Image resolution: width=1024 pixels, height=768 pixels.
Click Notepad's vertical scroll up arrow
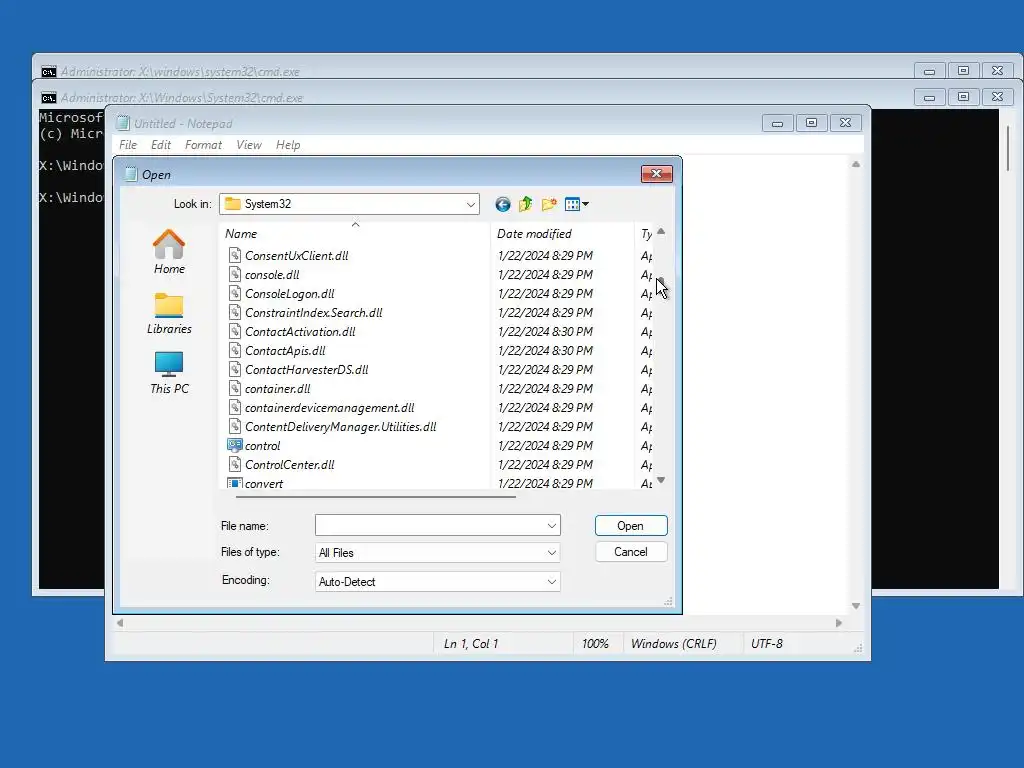856,165
